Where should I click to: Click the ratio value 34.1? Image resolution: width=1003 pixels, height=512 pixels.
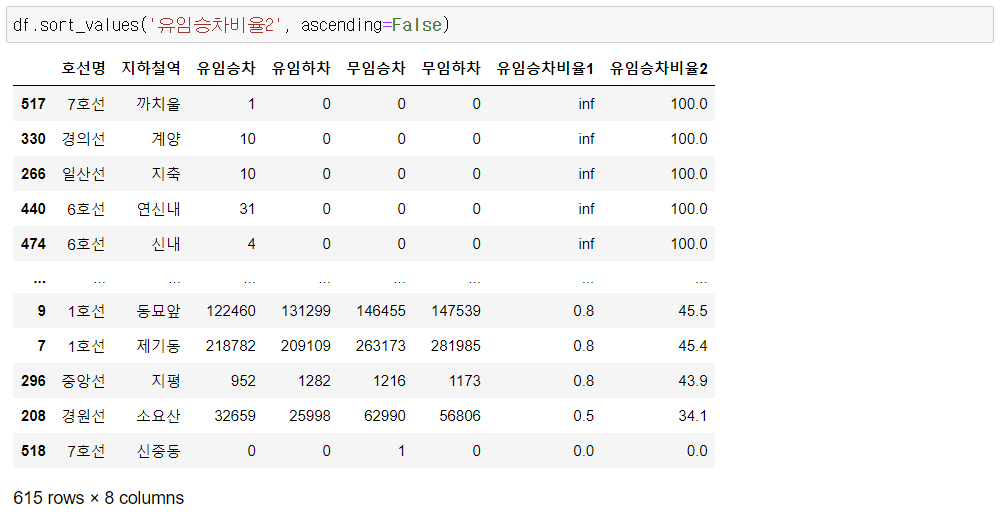point(693,416)
